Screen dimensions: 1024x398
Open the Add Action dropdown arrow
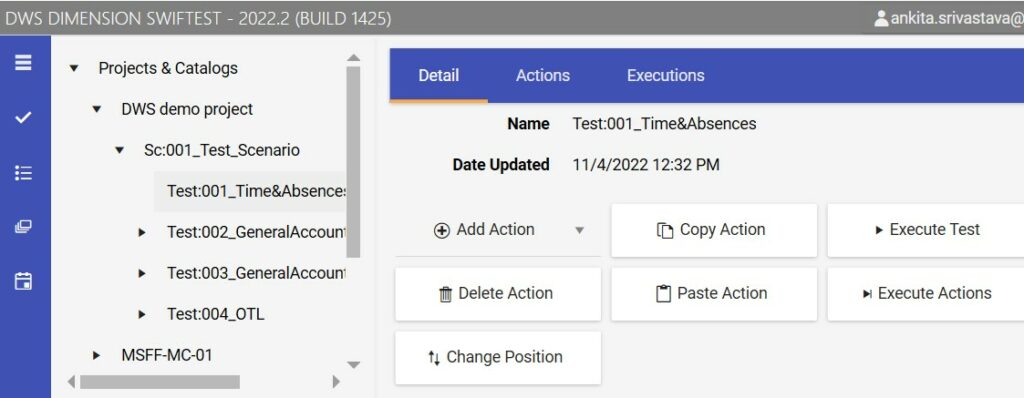(579, 230)
